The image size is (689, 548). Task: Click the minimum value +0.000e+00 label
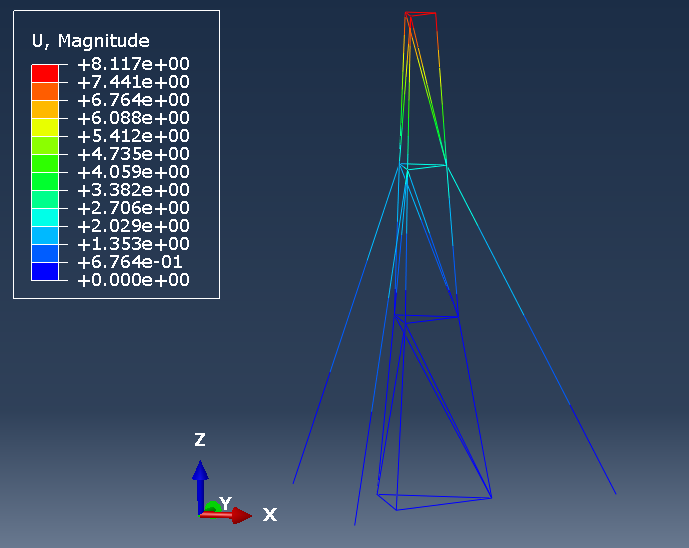click(133, 280)
